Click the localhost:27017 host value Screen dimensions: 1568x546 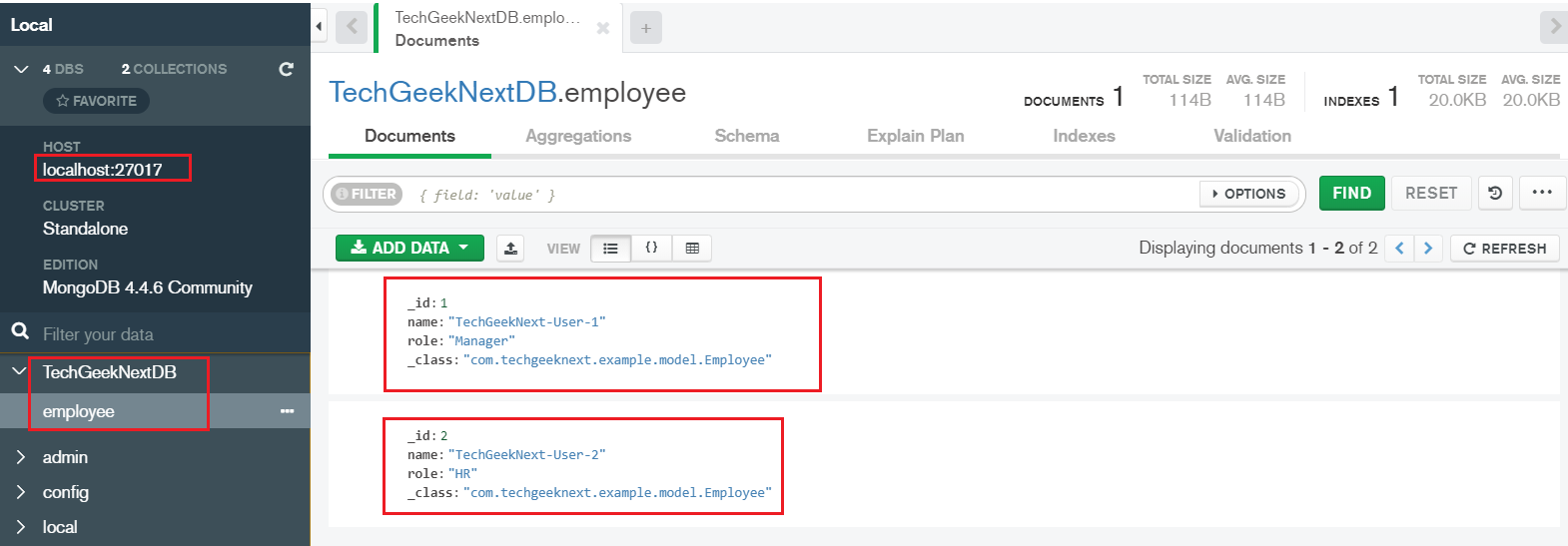pyautogui.click(x=102, y=170)
